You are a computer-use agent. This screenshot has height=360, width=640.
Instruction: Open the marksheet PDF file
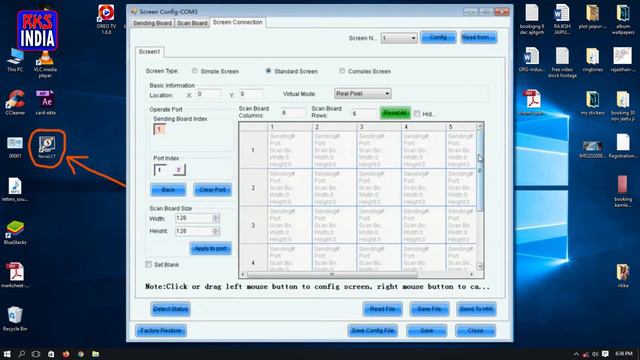[15, 276]
